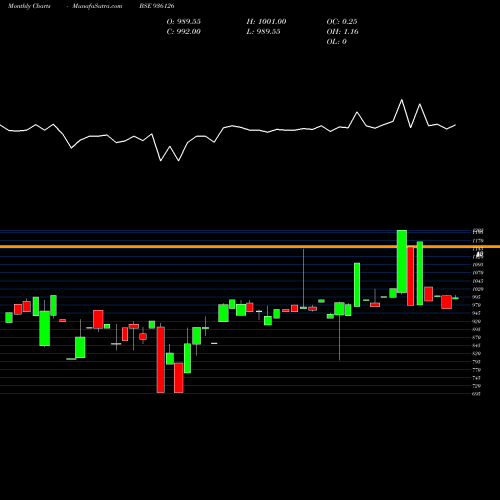Click the 870 price axis label
The height and width of the screenshot is (500, 500).
click(477, 337)
